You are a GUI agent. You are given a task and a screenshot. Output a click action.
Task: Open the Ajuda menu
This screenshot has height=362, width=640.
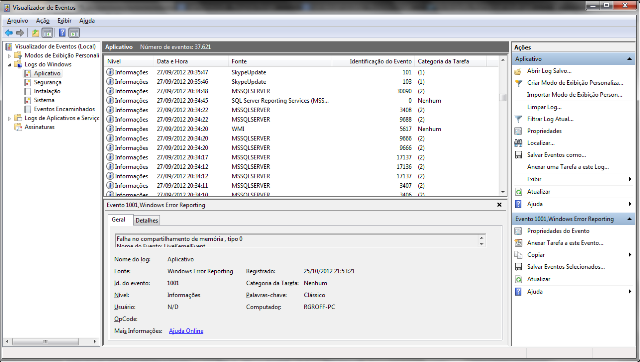[87, 21]
